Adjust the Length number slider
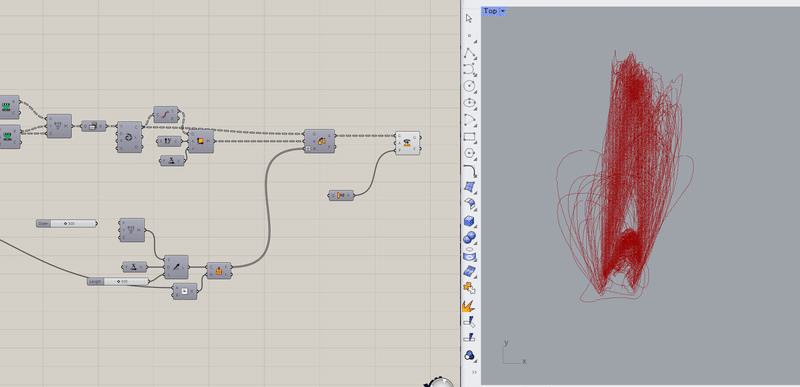Screen dimensions: 800x387 (118, 281)
